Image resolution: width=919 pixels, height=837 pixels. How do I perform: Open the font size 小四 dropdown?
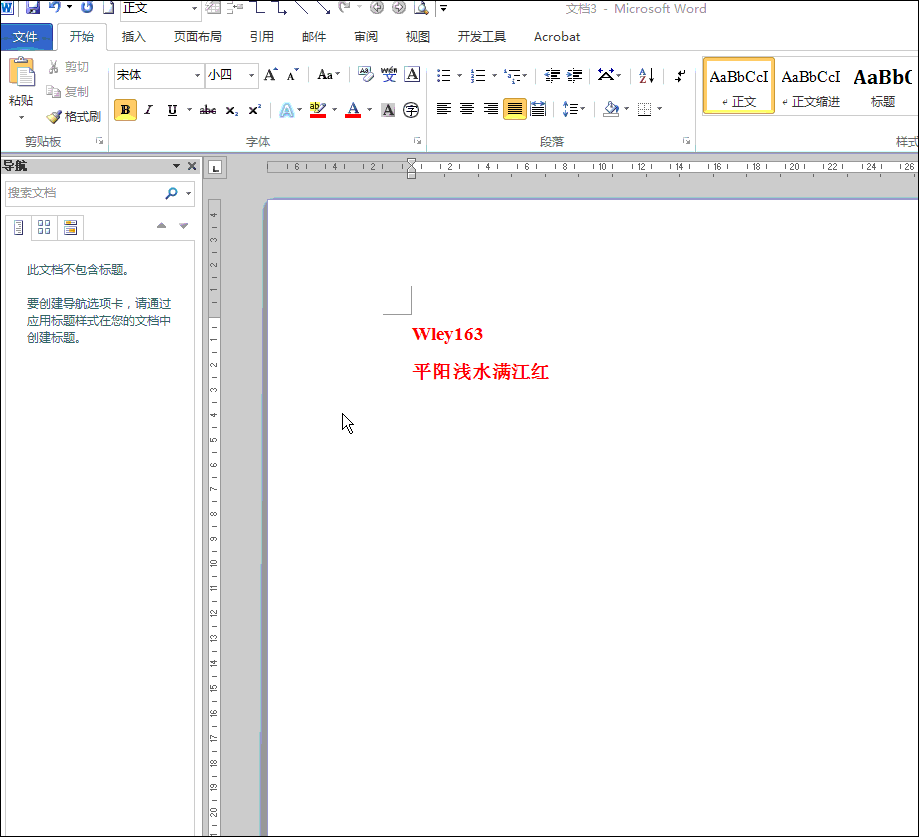251,75
